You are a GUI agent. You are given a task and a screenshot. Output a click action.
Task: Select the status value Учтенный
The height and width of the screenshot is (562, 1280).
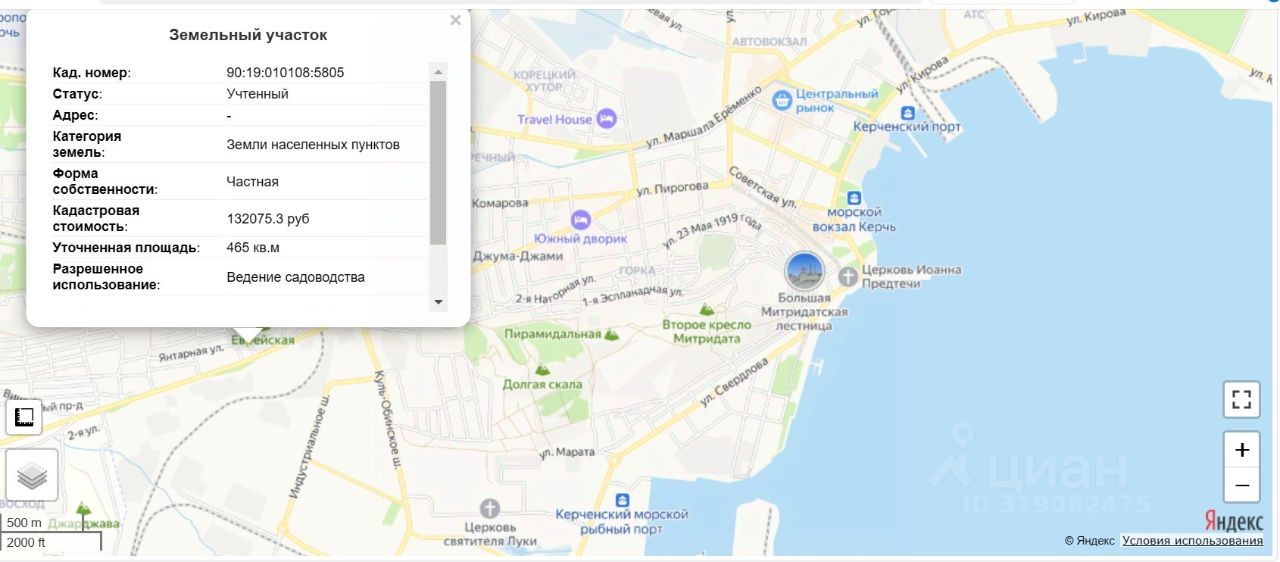257,94
